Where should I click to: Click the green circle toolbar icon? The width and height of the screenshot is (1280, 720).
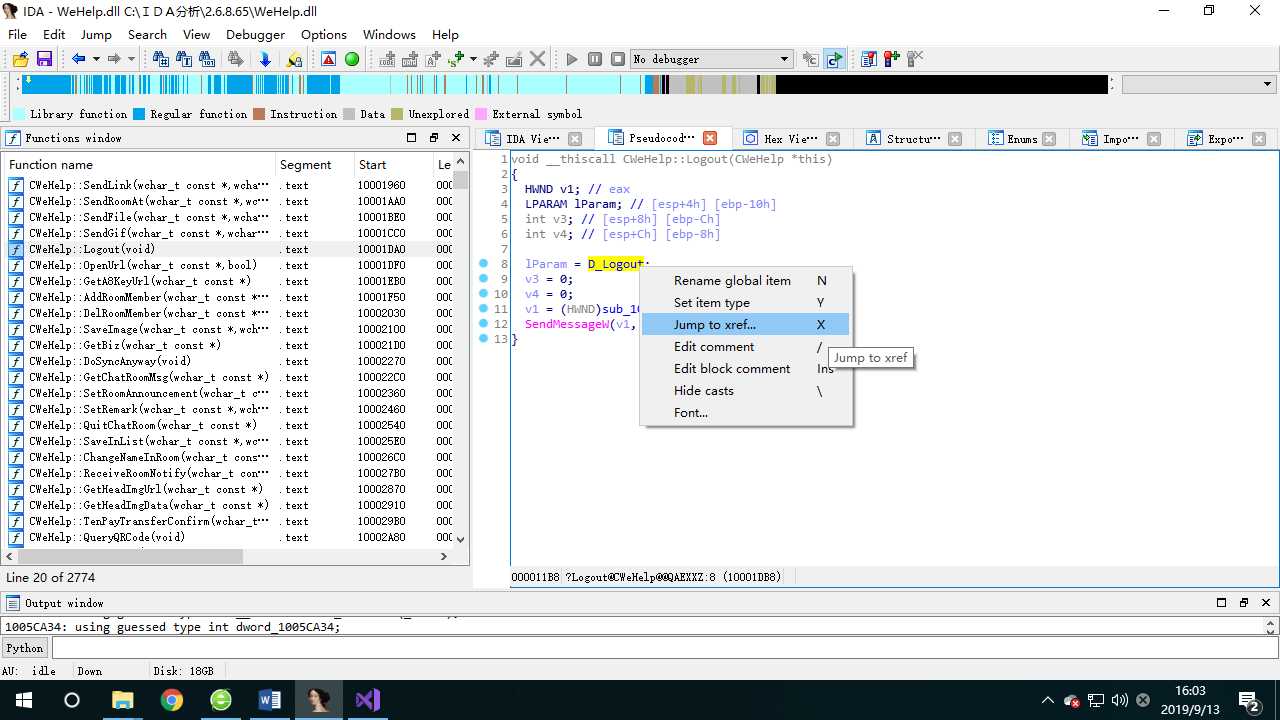(x=352, y=59)
